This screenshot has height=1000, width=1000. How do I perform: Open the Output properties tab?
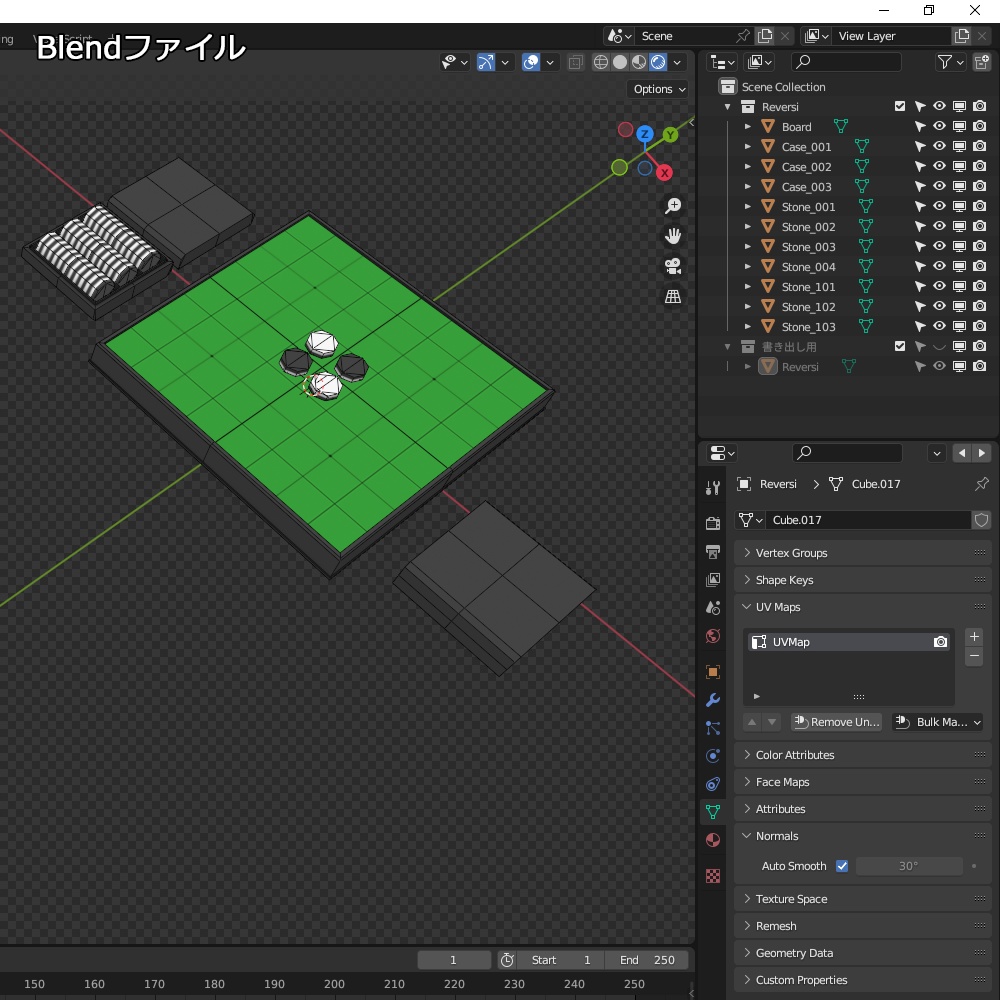(712, 552)
